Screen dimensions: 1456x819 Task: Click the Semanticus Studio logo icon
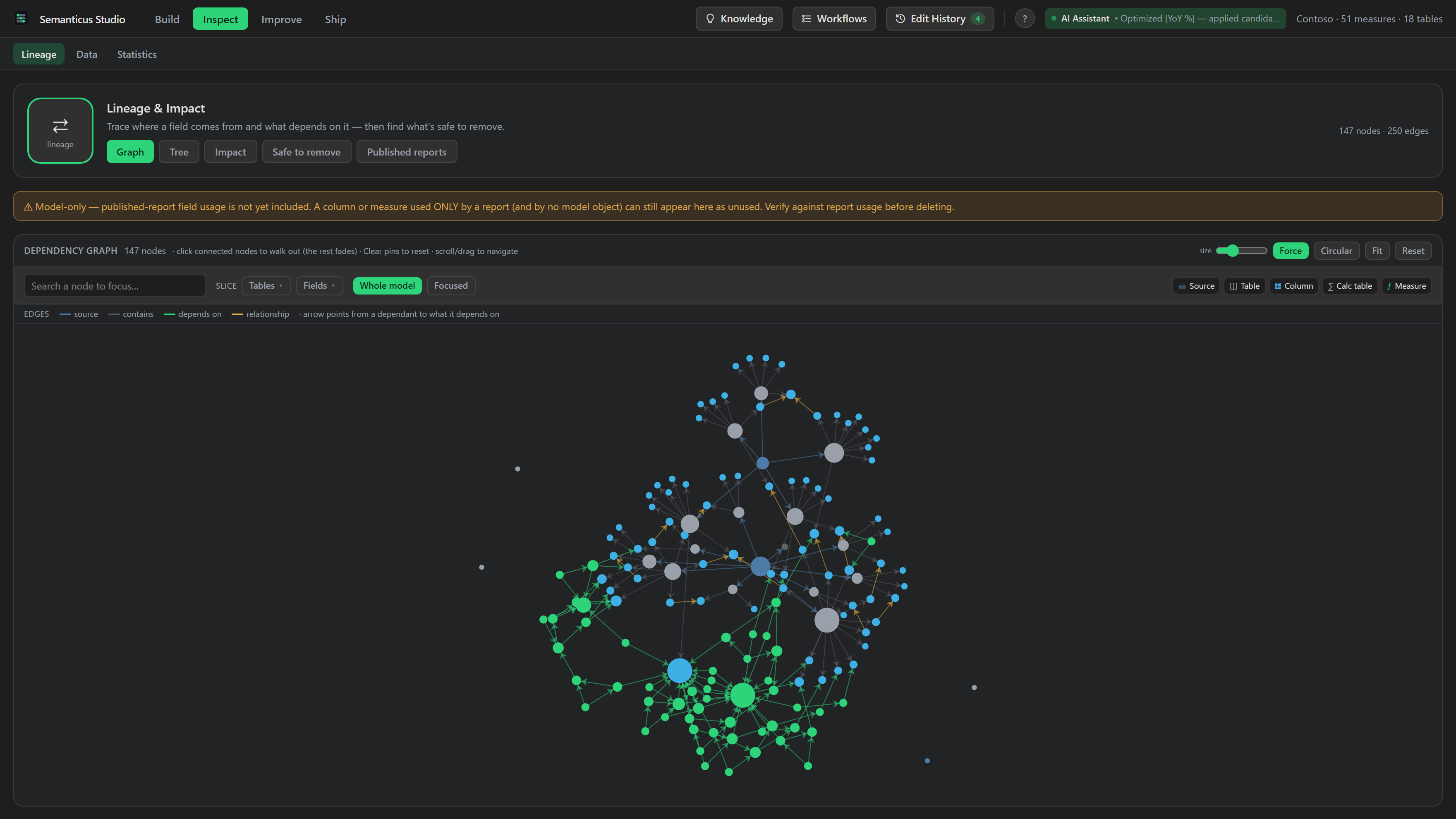pyautogui.click(x=22, y=19)
